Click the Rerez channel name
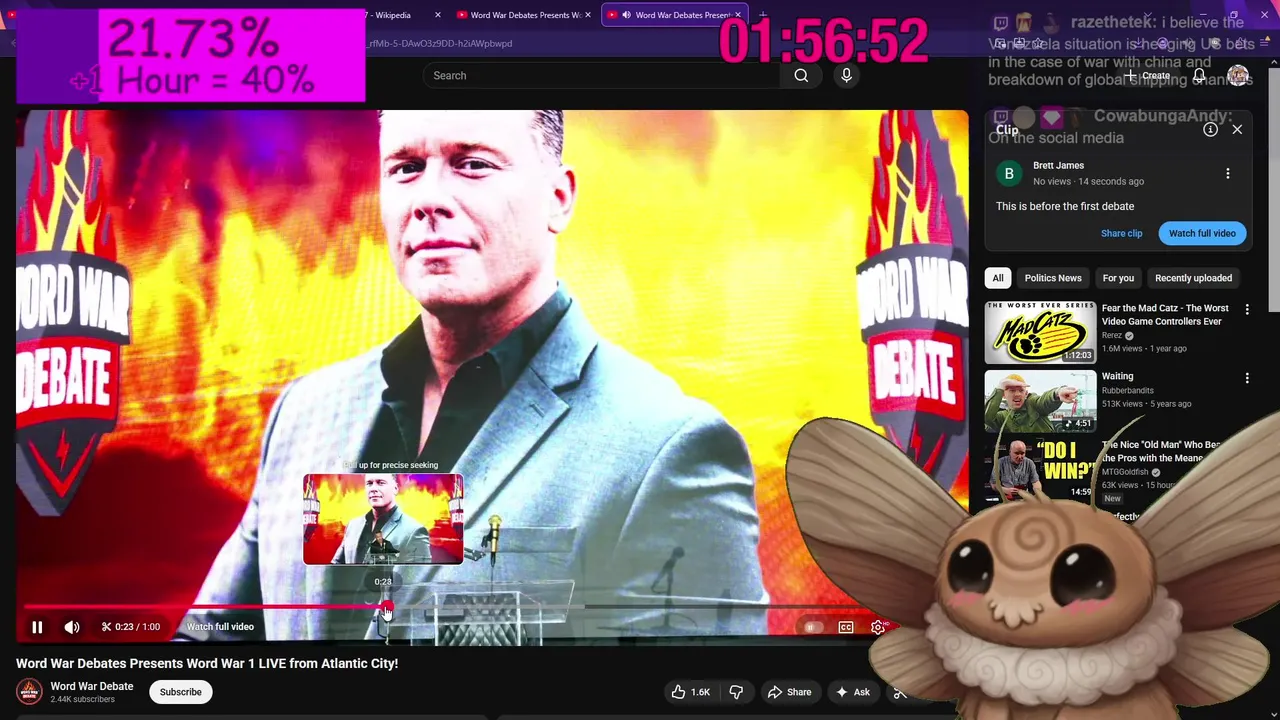 tap(1112, 336)
